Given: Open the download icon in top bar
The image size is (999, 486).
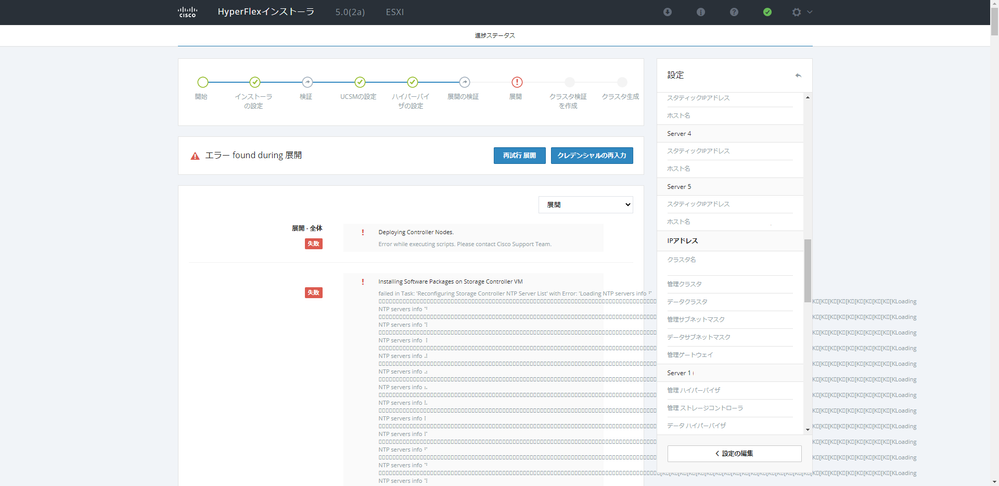Looking at the screenshot, I should click(668, 11).
